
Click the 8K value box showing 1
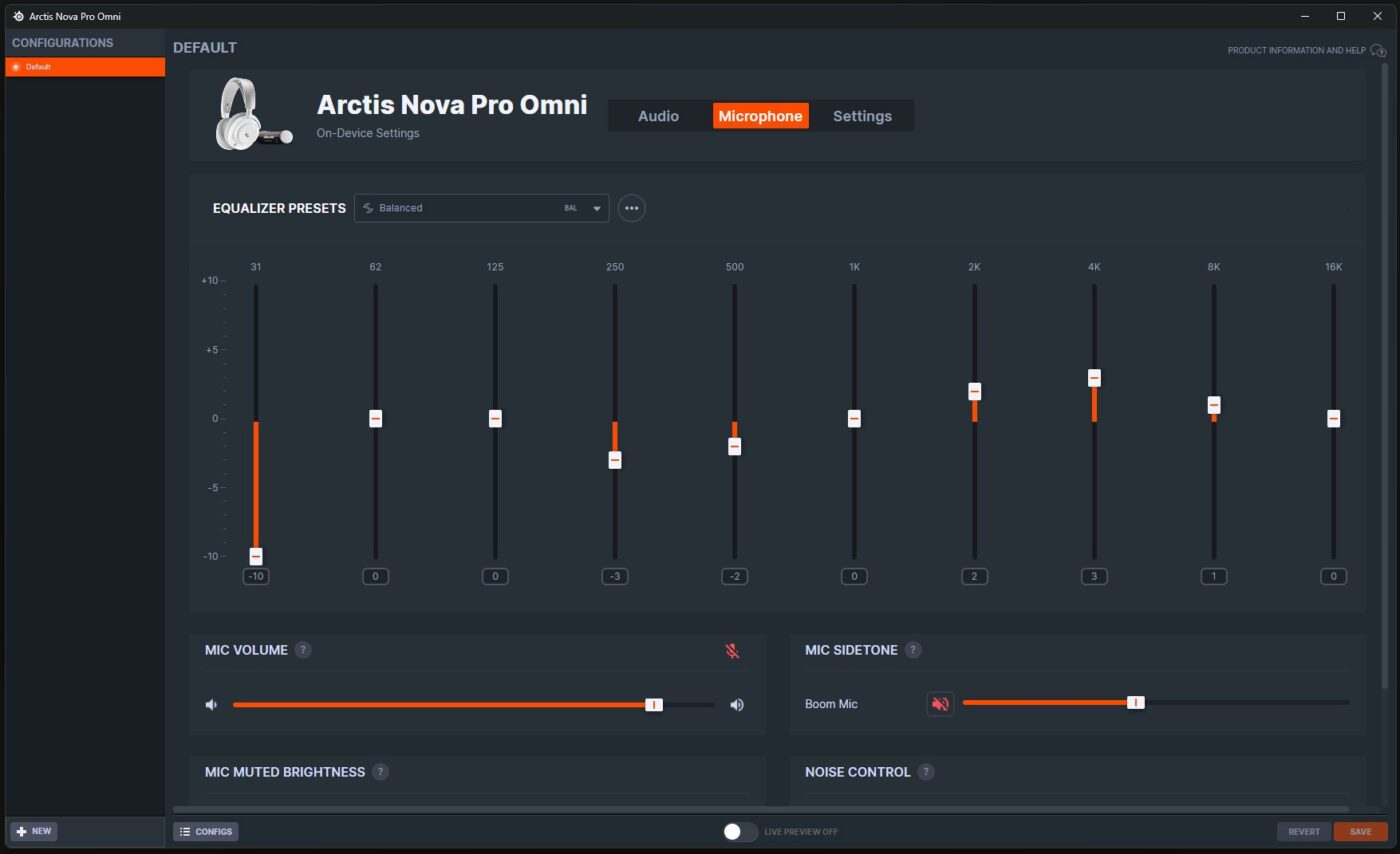click(1213, 576)
